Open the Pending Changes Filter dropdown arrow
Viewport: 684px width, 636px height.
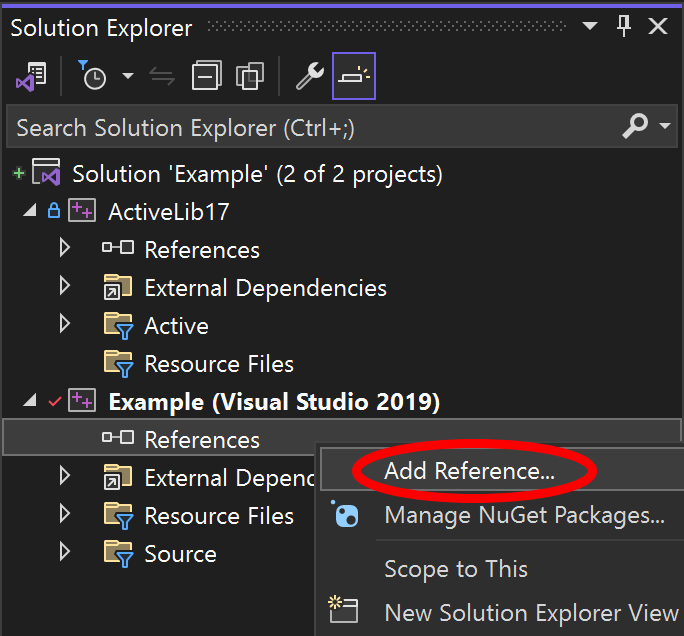click(127, 77)
